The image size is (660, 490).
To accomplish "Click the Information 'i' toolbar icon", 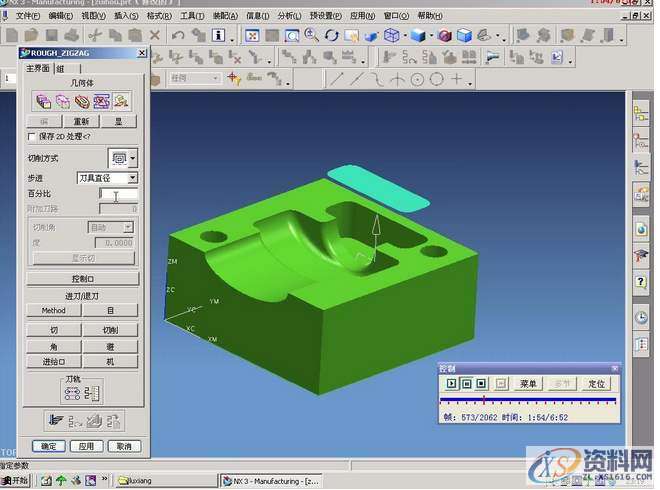I will 219,36.
